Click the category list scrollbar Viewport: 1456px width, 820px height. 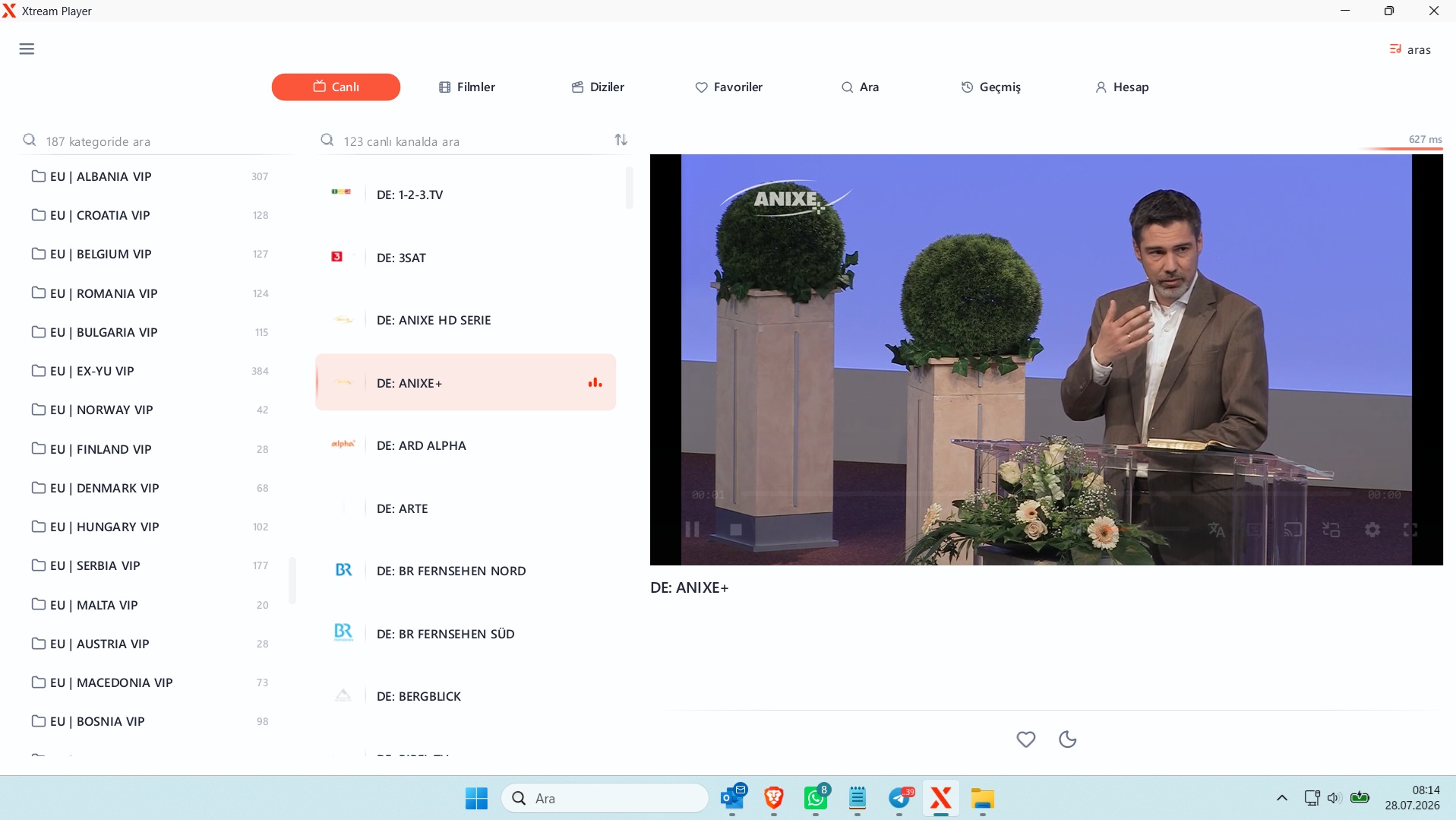(x=292, y=581)
